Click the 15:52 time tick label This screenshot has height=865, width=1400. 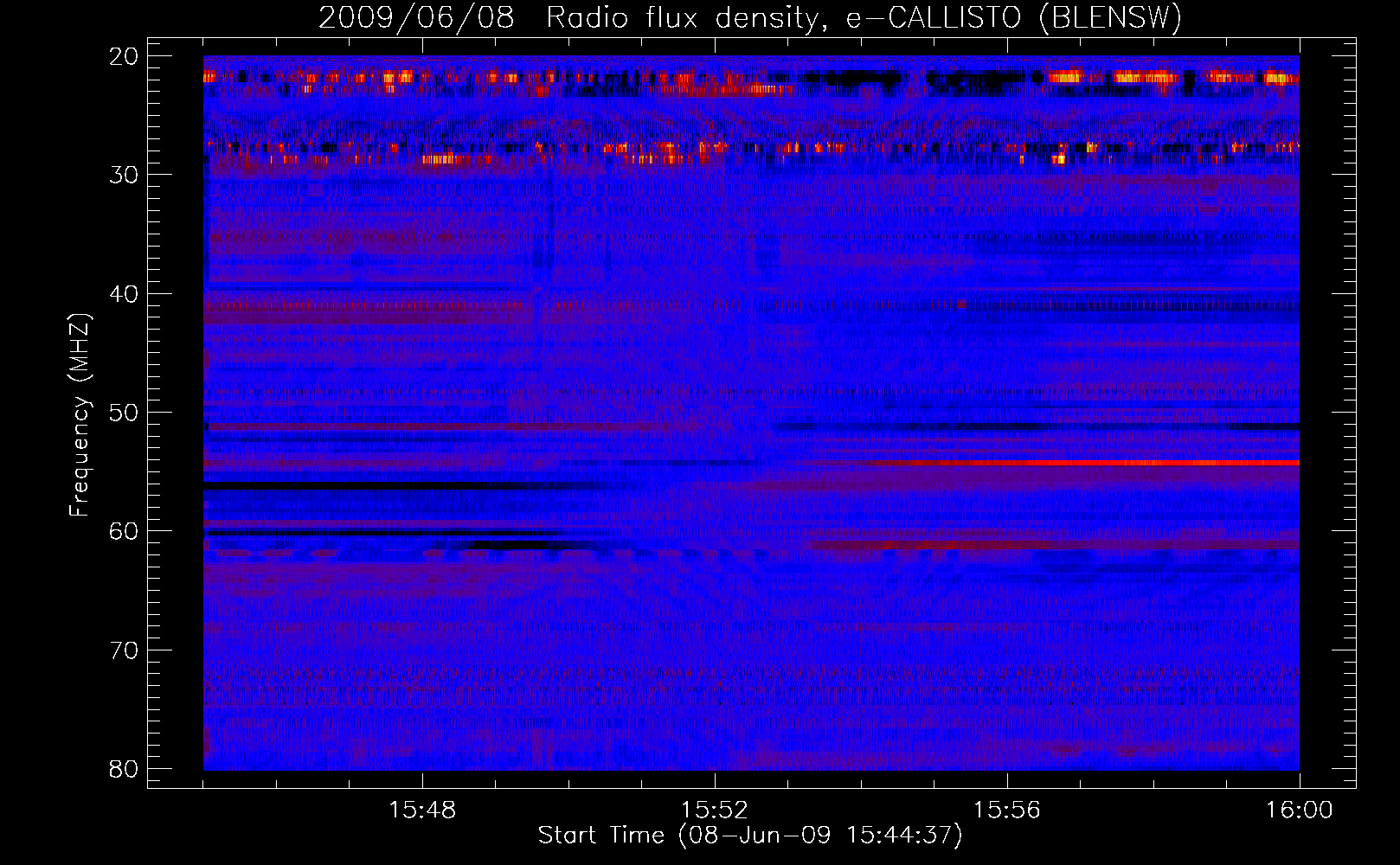click(715, 811)
